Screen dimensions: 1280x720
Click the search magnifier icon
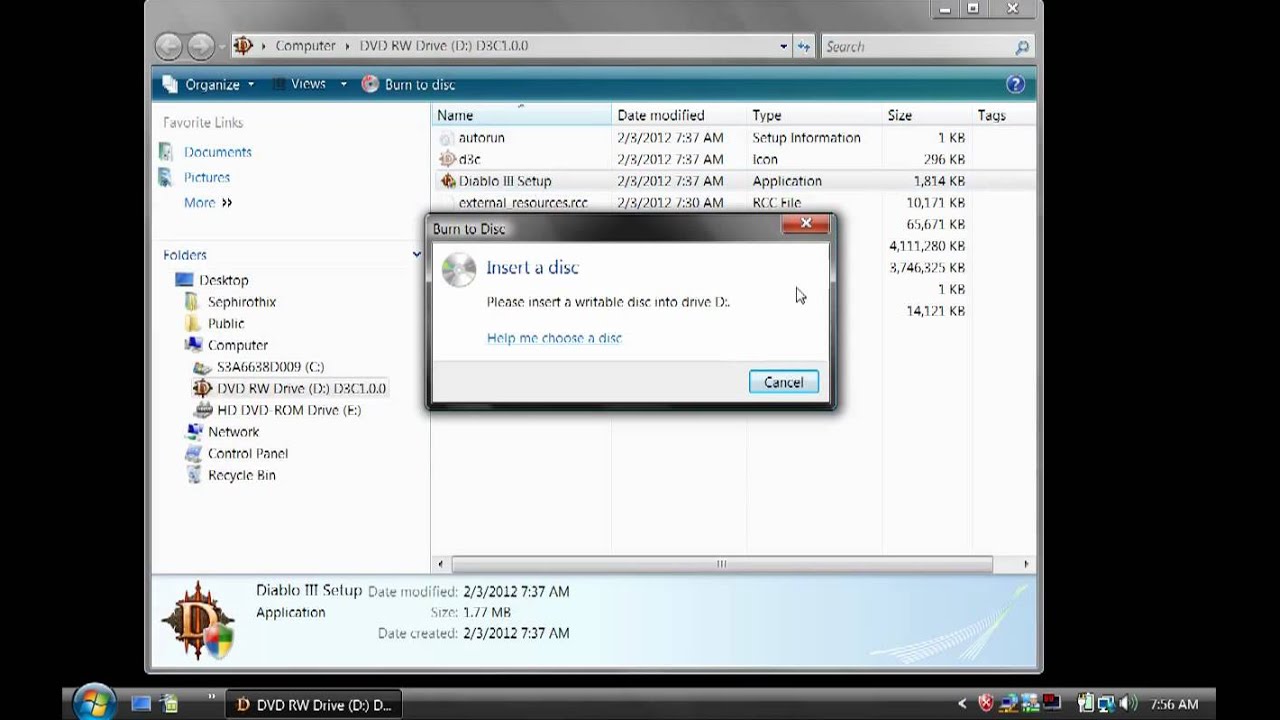(x=1021, y=46)
